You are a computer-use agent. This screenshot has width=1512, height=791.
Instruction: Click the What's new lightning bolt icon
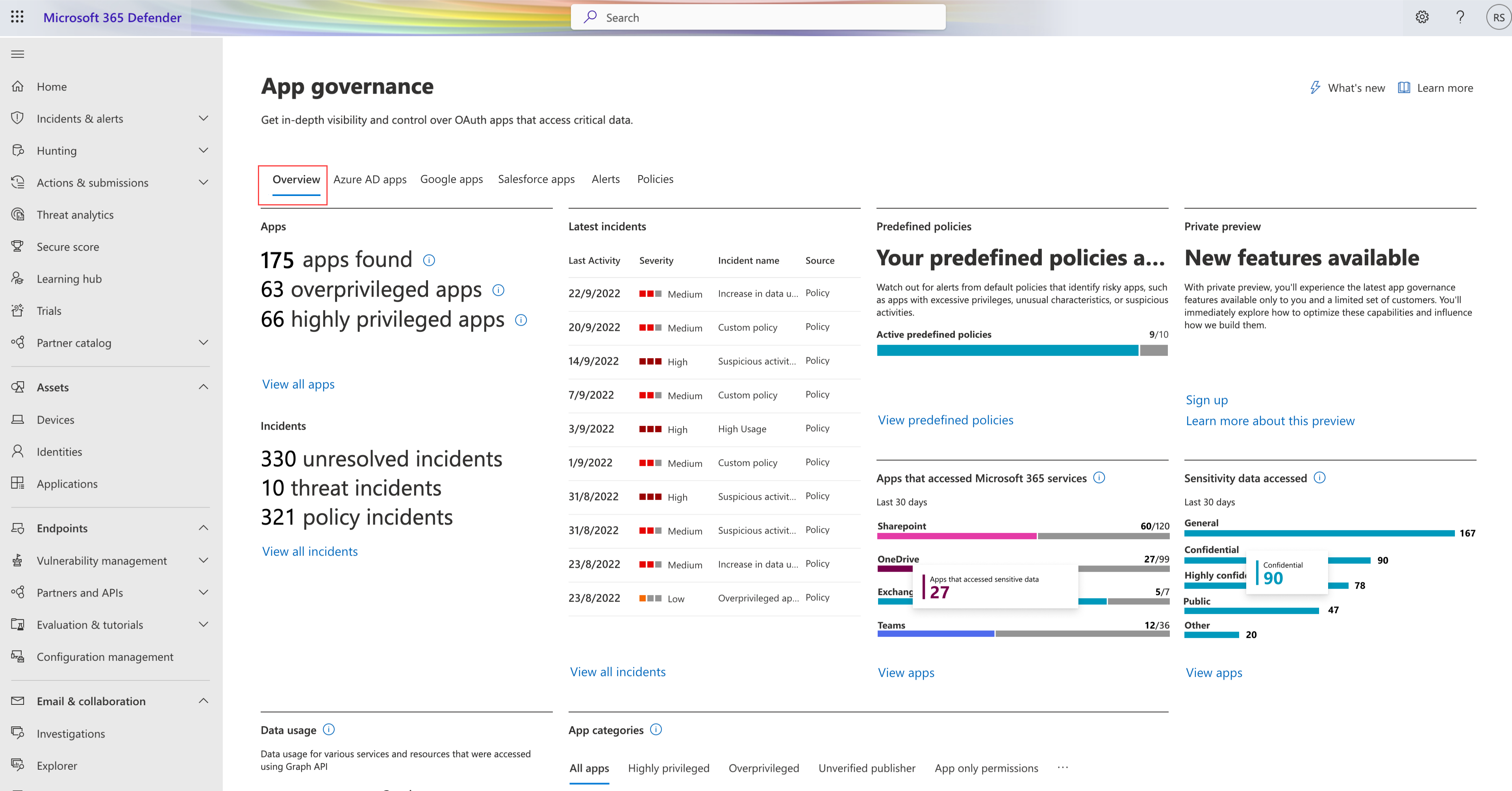[x=1314, y=88]
